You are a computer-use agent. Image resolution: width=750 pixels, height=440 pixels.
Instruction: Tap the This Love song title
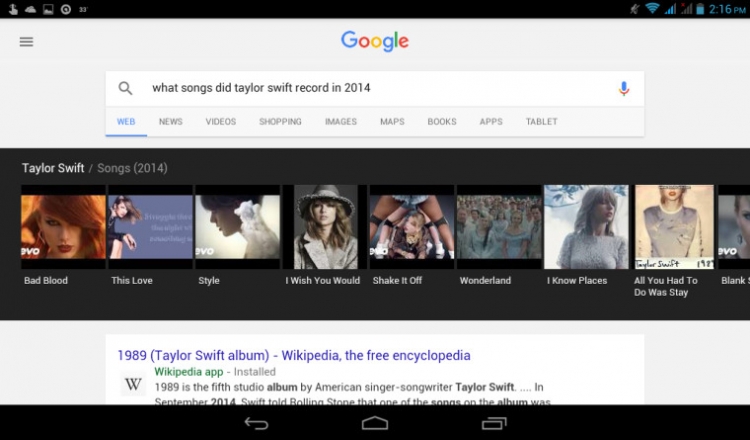(x=132, y=281)
